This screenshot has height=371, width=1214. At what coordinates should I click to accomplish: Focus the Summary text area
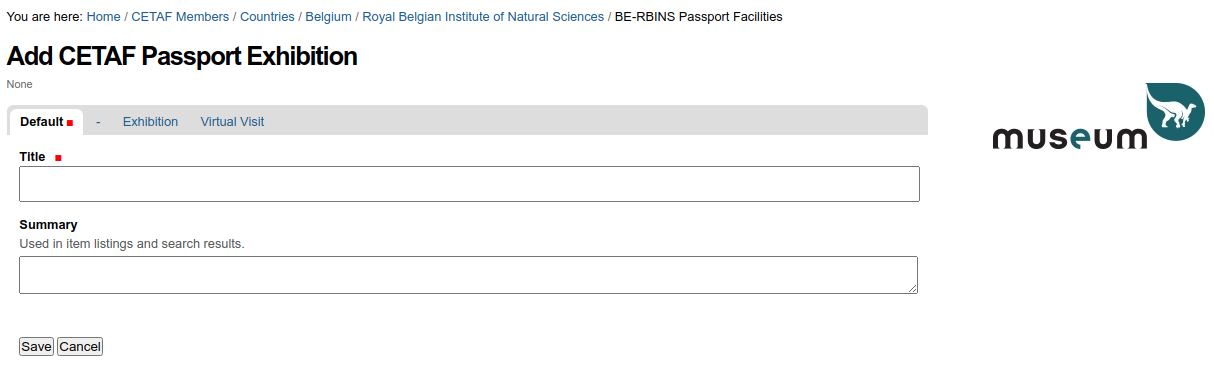[469, 275]
